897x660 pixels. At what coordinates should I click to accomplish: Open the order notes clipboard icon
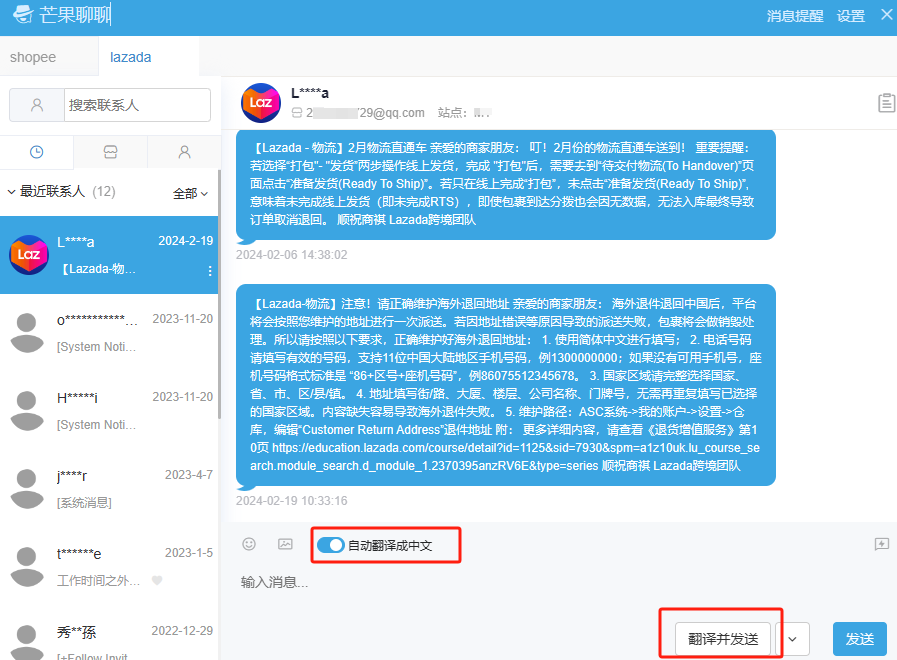pyautogui.click(x=886, y=103)
